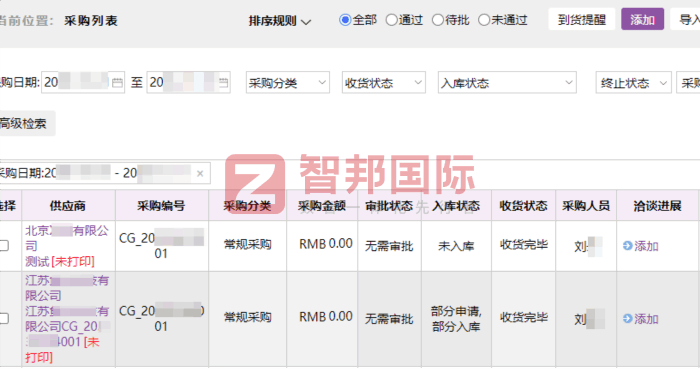Remove the 采购日期 filter tag
700x369 pixels.
[200, 174]
